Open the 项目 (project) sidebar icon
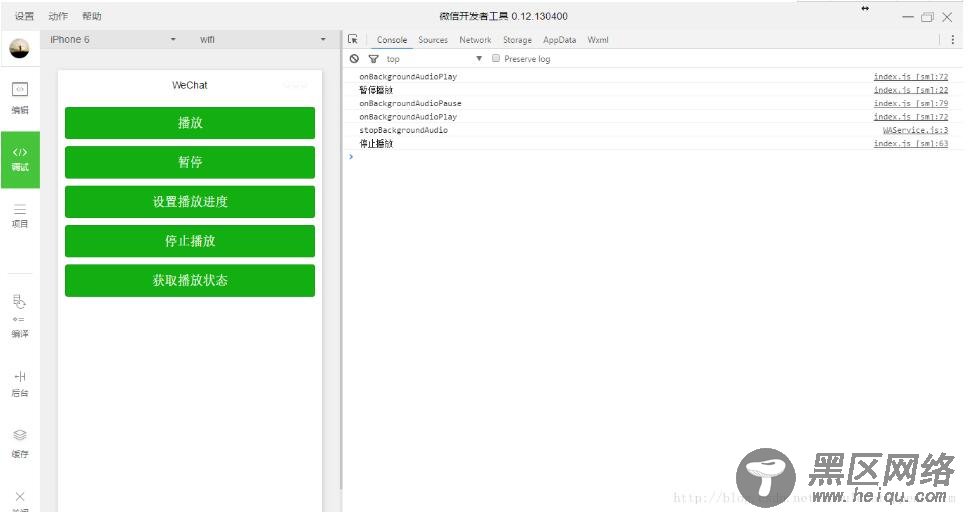Viewport: 968px width, 513px height. click(20, 216)
